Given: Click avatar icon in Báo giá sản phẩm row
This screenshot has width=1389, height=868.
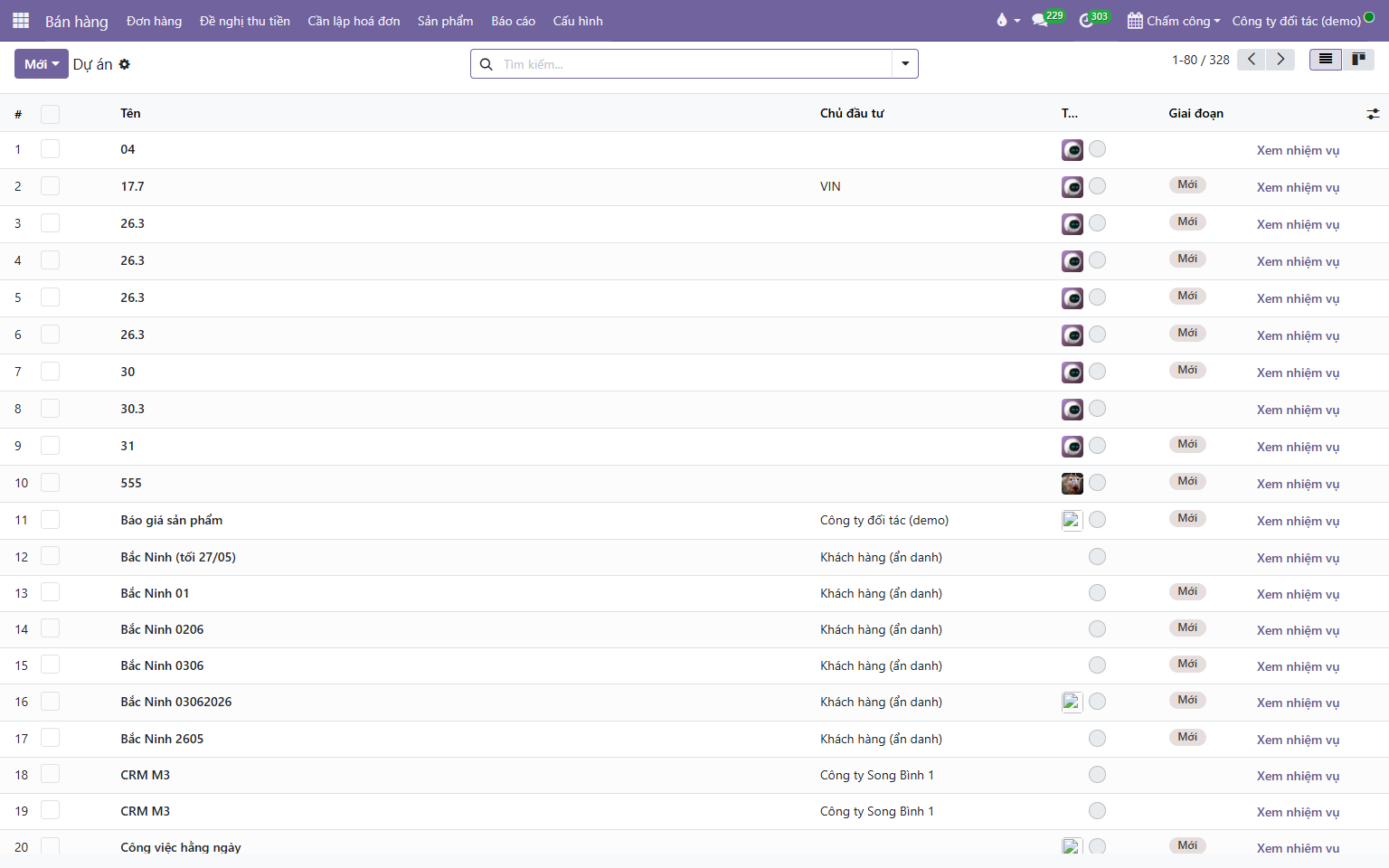Looking at the screenshot, I should click(1072, 521).
